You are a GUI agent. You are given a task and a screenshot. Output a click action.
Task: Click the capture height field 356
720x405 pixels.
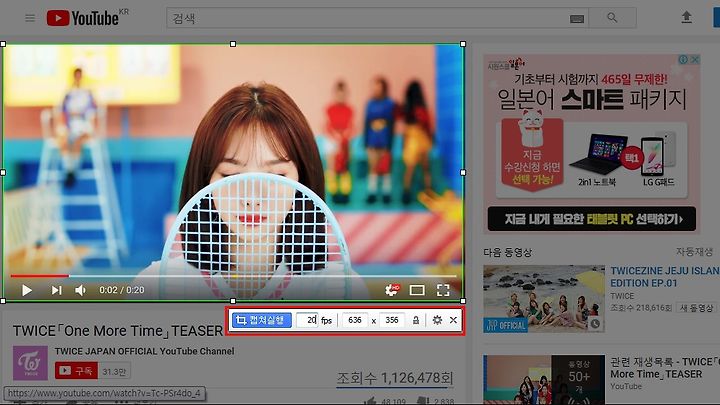click(392, 320)
